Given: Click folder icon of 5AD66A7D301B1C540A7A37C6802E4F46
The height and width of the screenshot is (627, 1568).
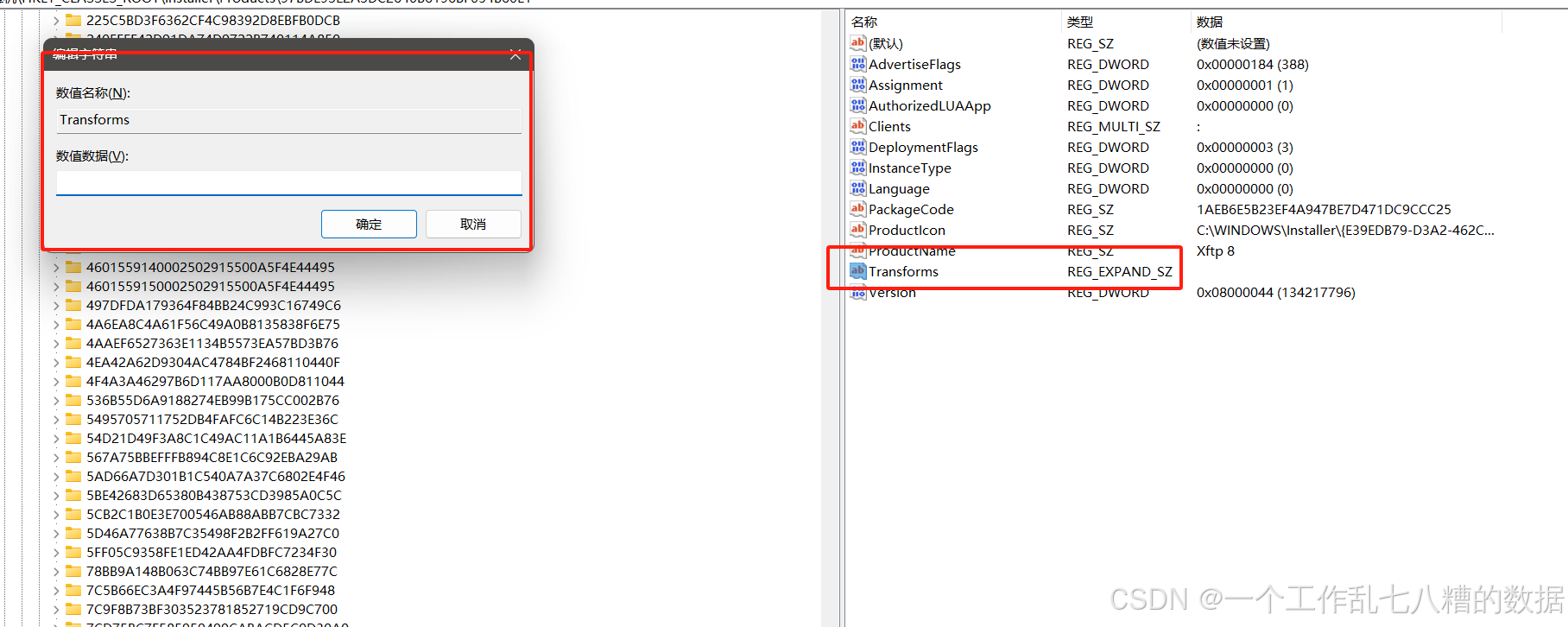Looking at the screenshot, I should coord(73,476).
